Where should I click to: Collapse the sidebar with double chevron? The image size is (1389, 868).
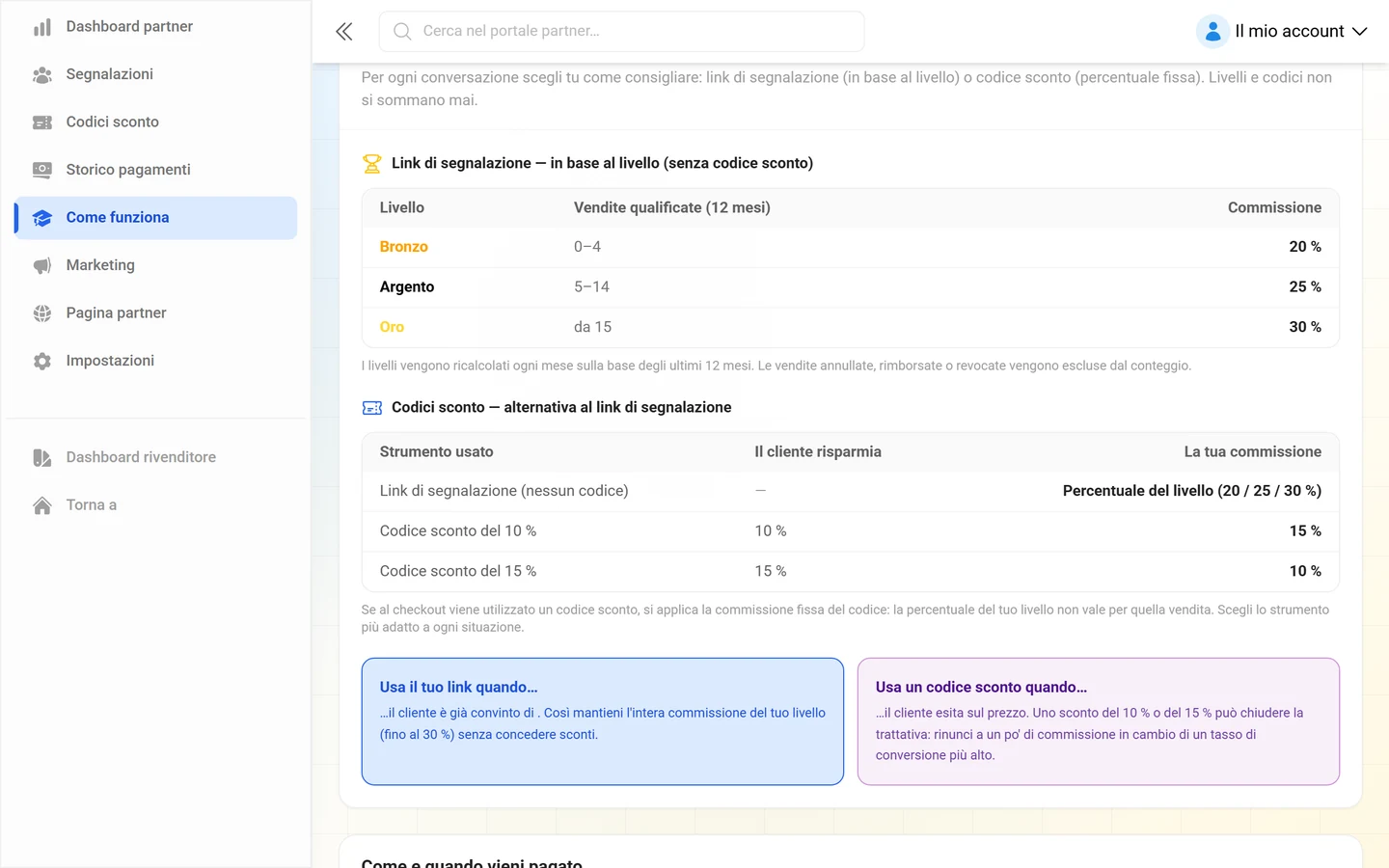[x=344, y=32]
